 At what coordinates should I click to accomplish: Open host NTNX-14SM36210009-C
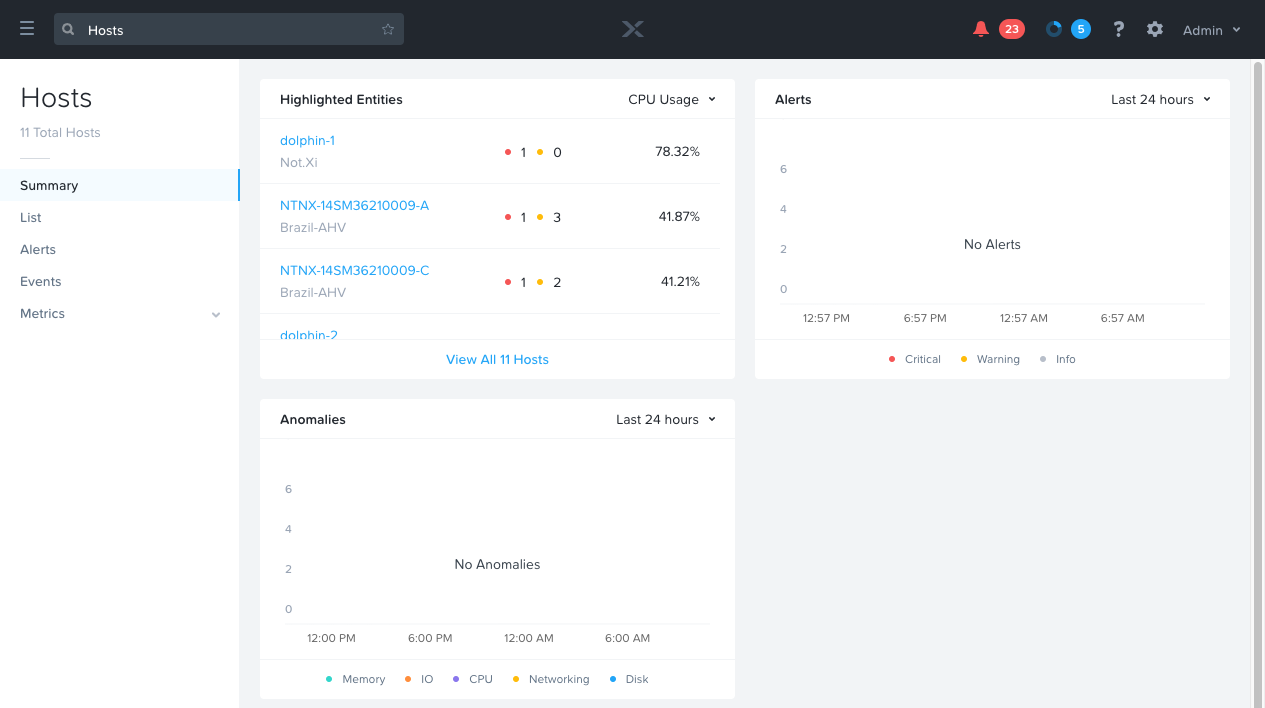point(354,270)
